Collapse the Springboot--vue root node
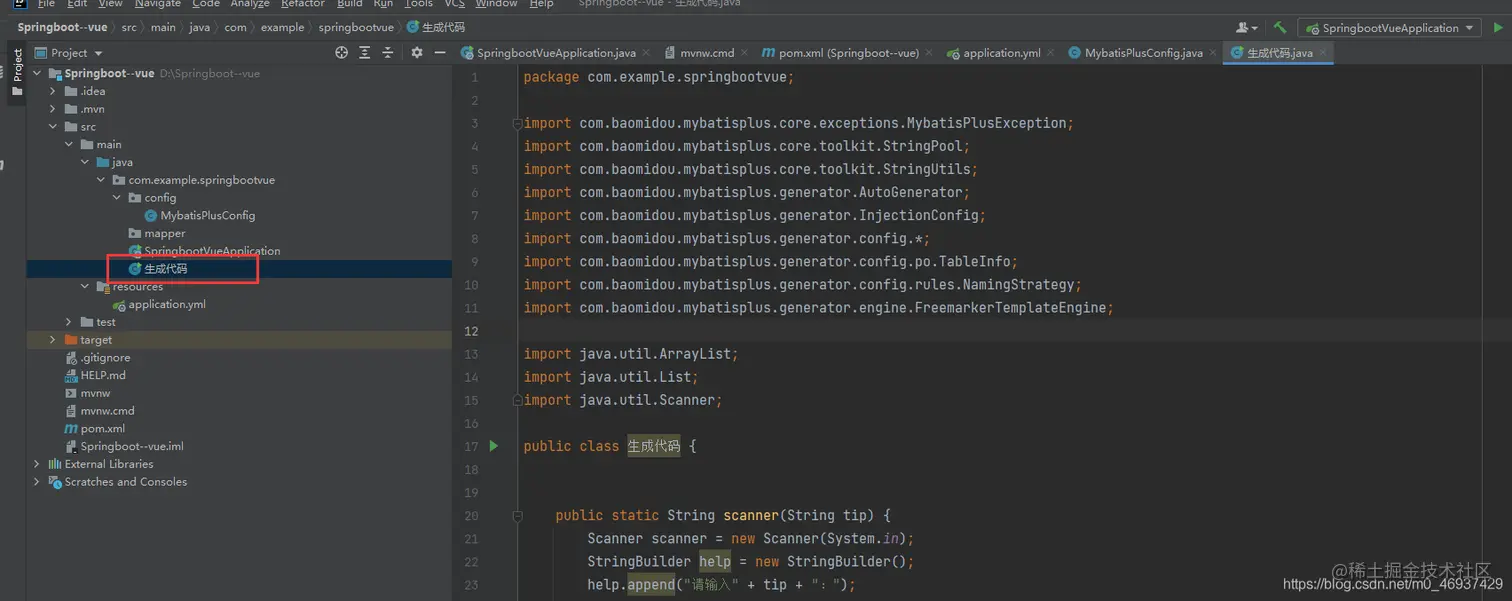 tap(38, 73)
